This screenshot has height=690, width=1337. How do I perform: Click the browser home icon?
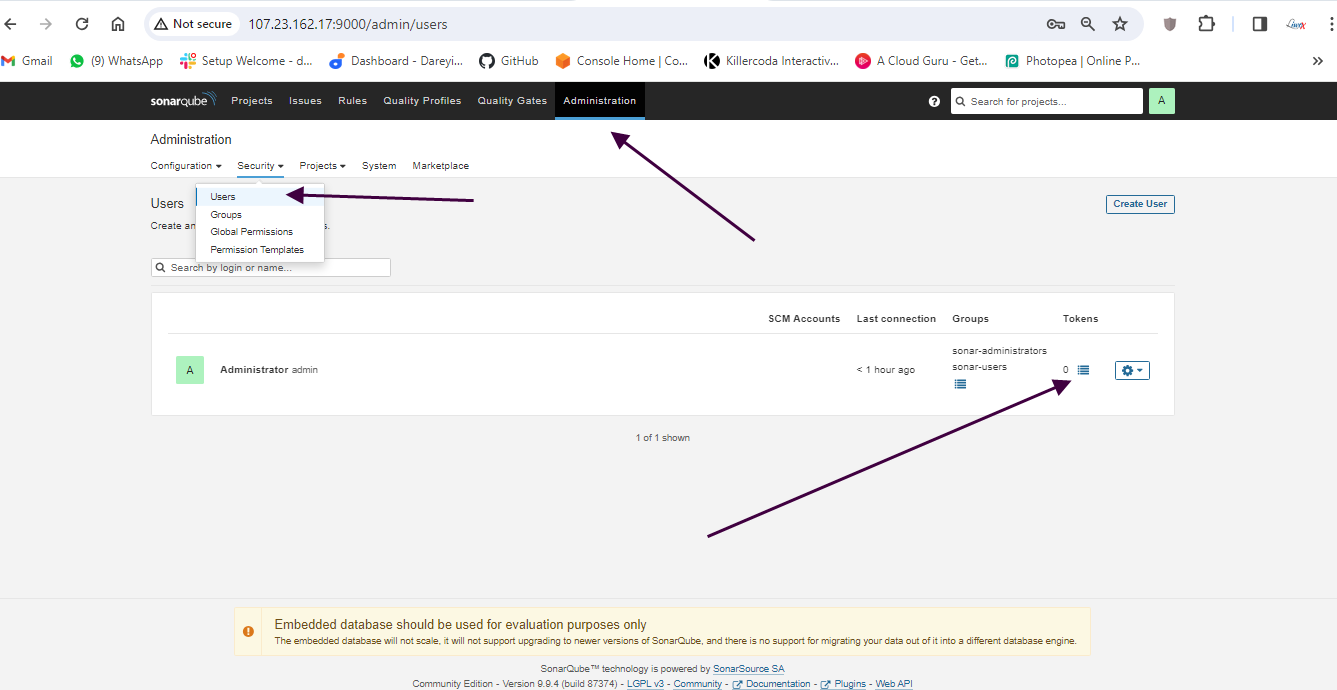[x=118, y=24]
